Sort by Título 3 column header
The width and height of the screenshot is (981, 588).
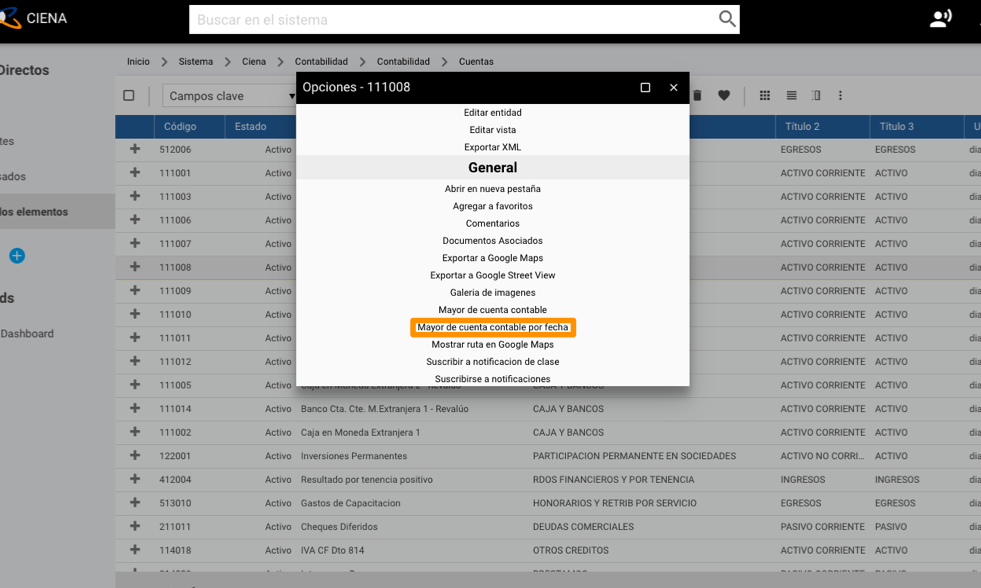click(x=897, y=126)
